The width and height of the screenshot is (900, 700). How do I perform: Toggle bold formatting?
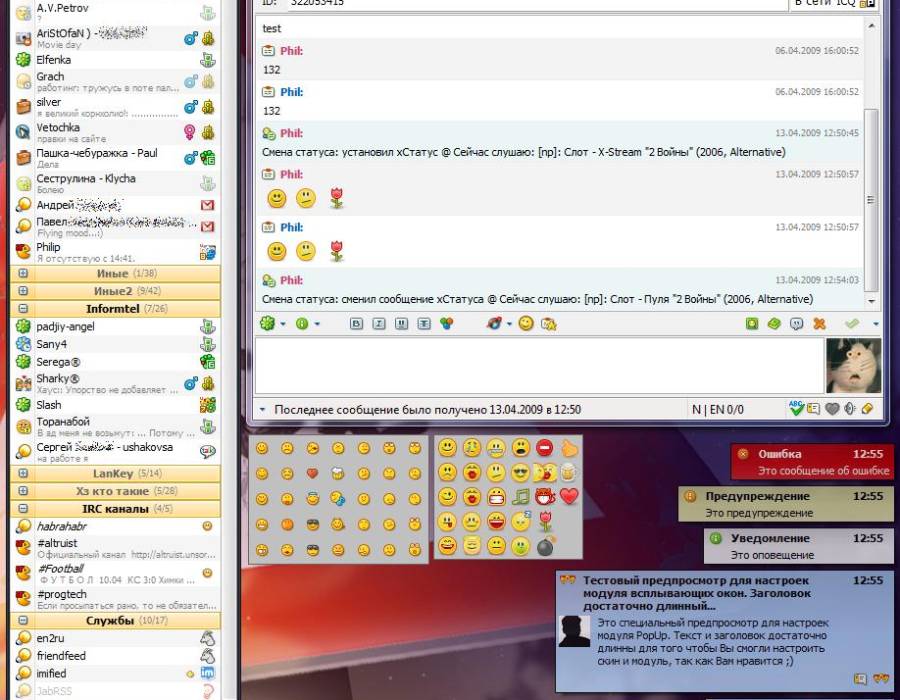[x=356, y=324]
